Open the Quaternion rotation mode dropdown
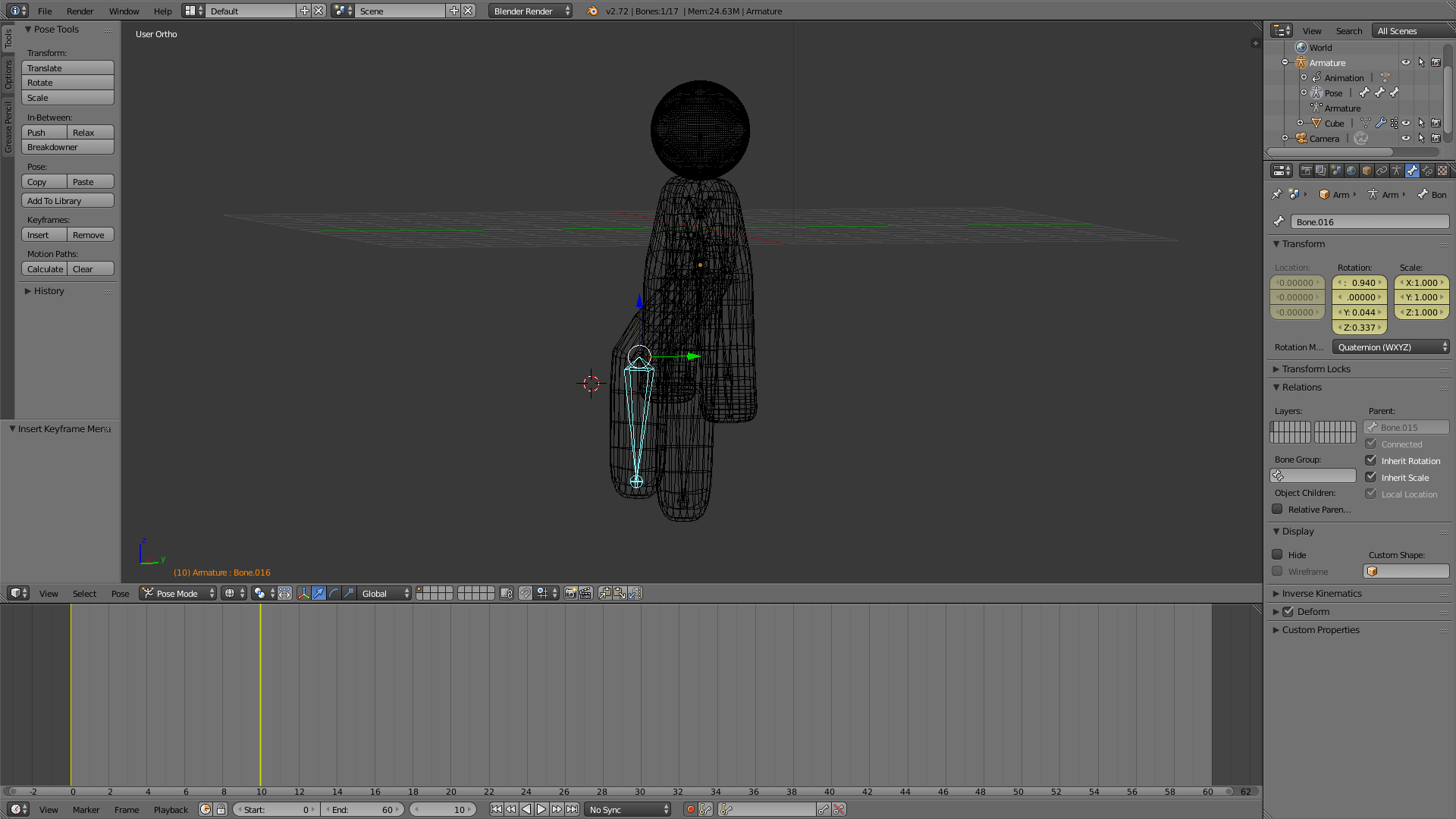Screen dimensions: 1456x819 pos(1391,347)
